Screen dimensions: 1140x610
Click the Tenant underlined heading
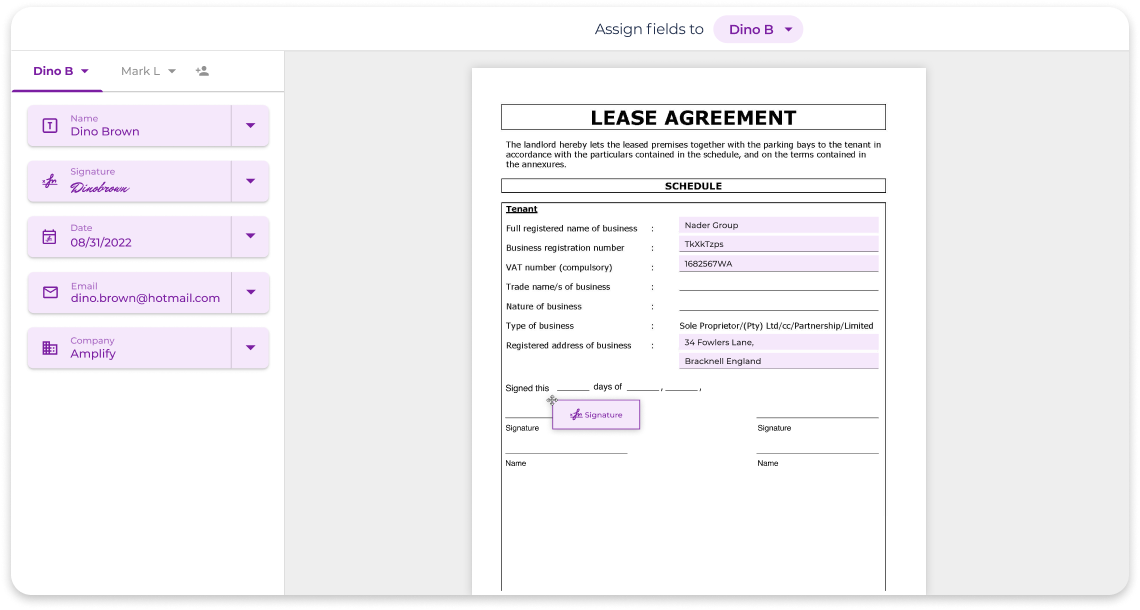[x=521, y=209]
